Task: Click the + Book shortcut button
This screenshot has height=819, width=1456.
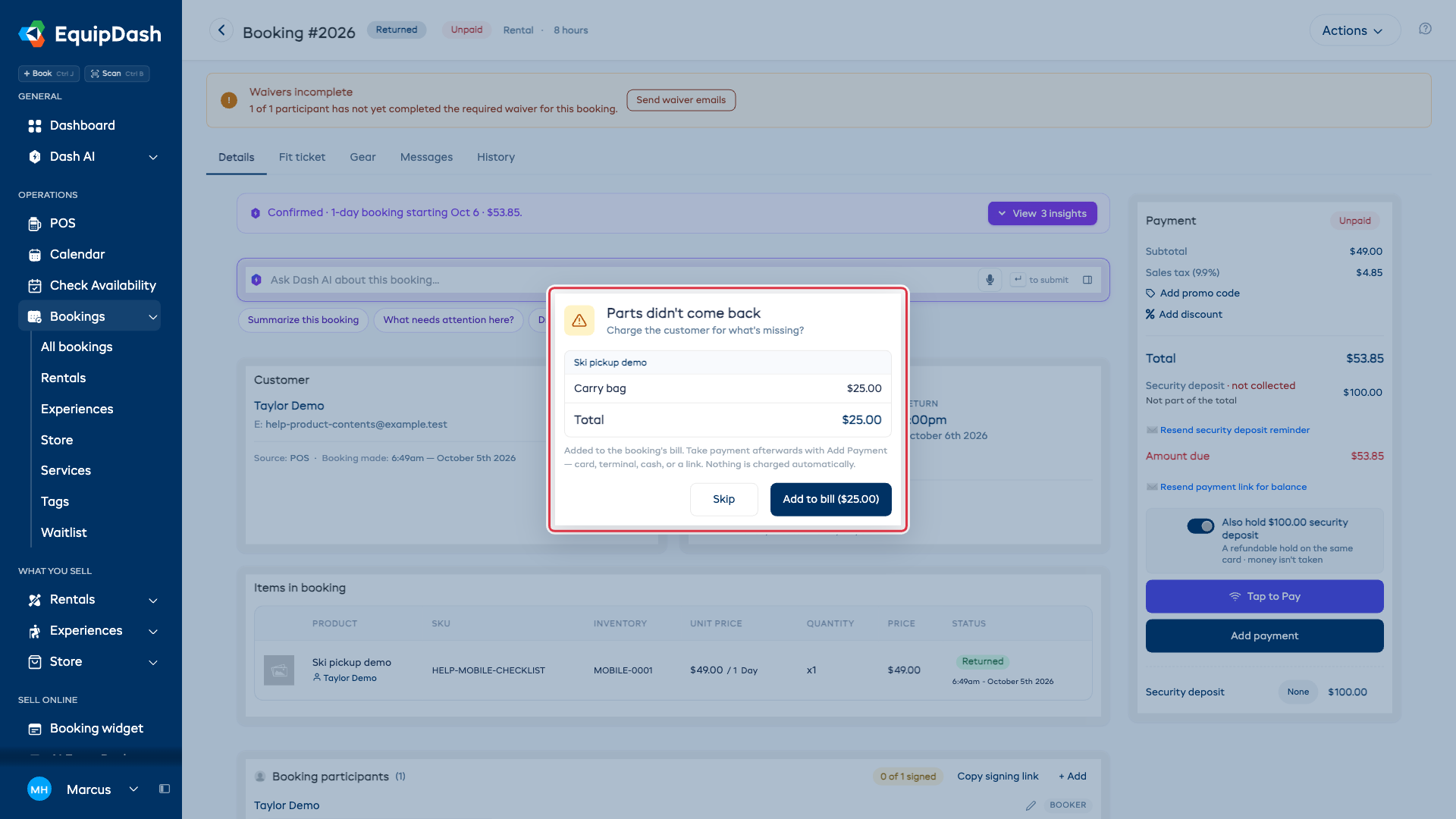Action: (49, 74)
